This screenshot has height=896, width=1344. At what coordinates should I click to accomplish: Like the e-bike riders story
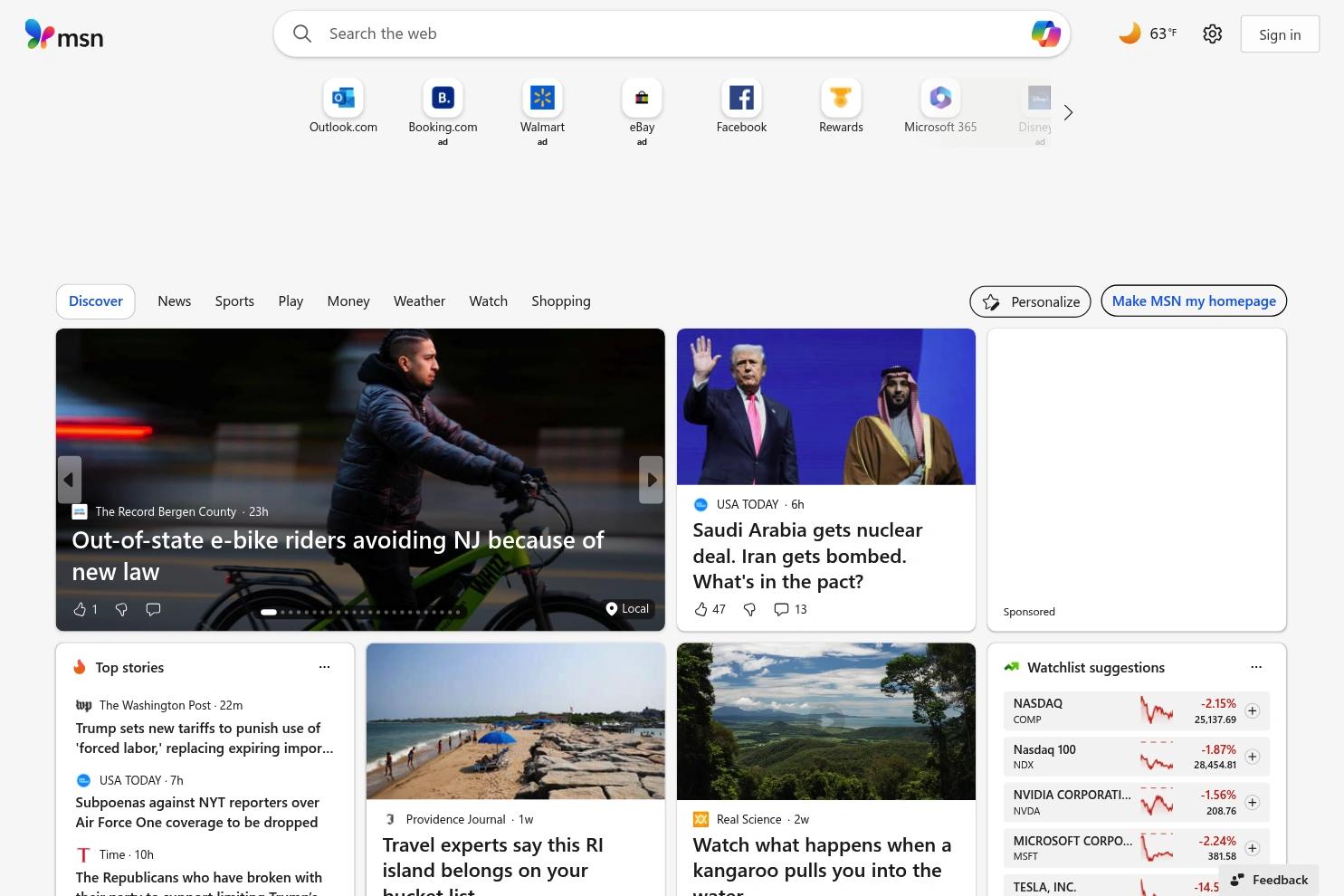tap(85, 609)
